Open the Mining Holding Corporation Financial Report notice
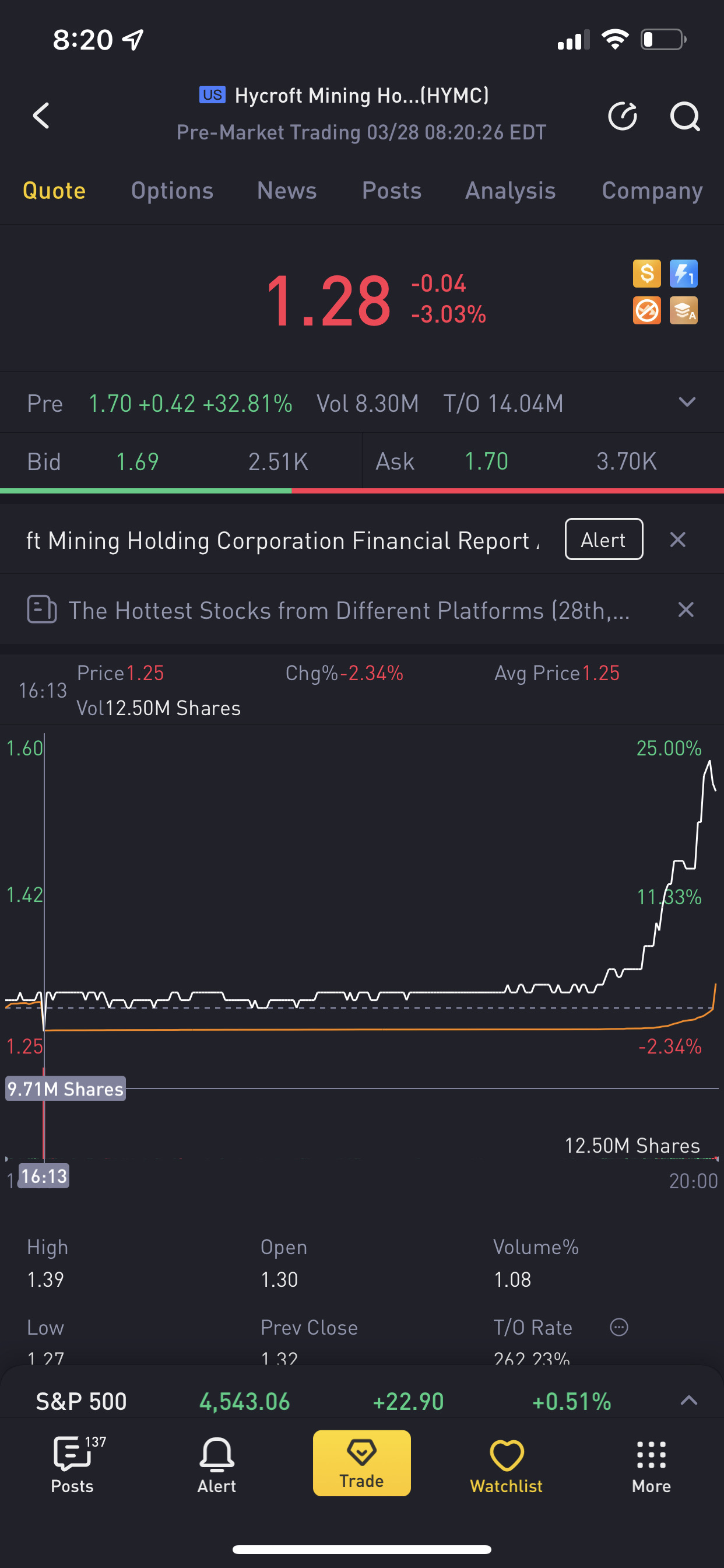This screenshot has width=724, height=1568. [283, 541]
